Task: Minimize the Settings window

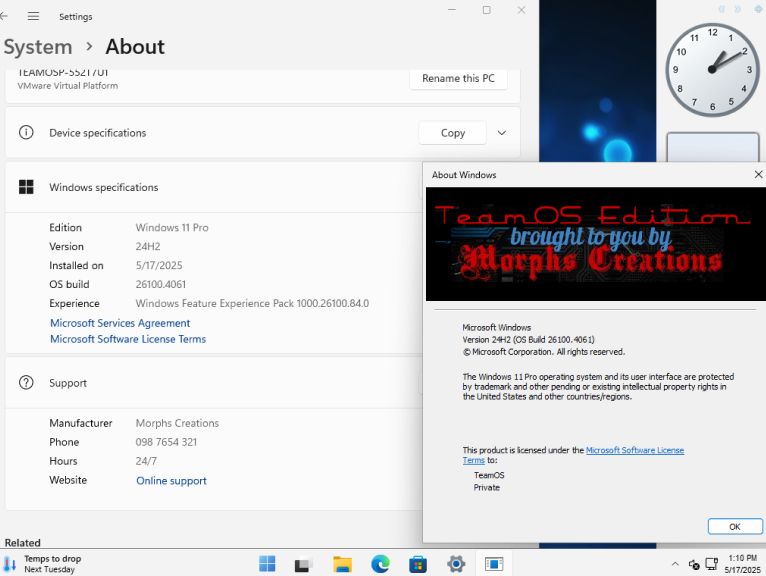Action: [x=452, y=10]
